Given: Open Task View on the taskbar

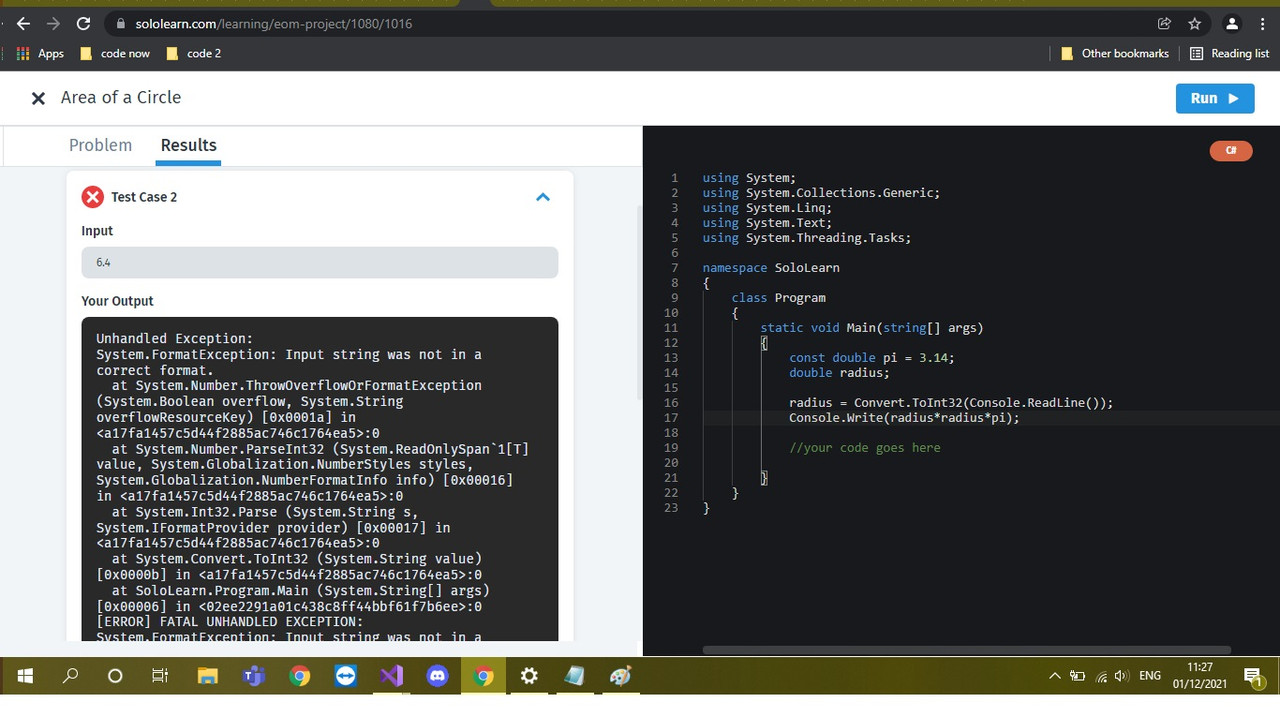Looking at the screenshot, I should [160, 677].
